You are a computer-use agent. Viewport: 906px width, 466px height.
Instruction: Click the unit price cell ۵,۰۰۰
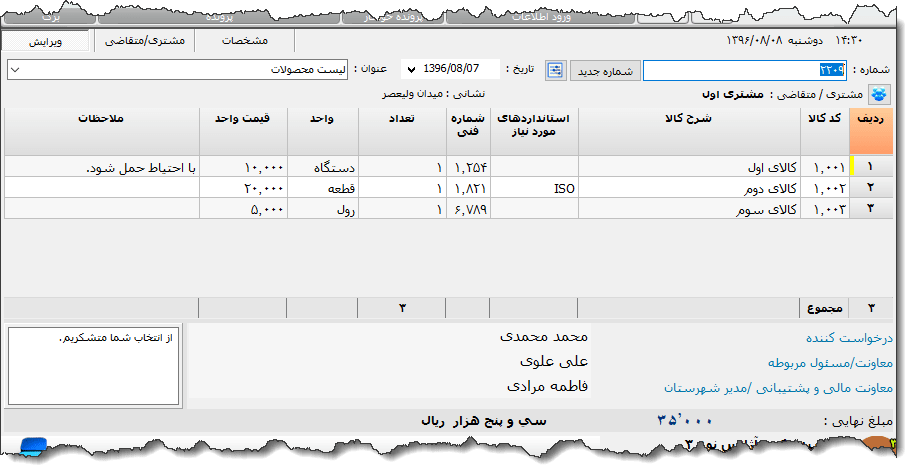[x=243, y=208]
